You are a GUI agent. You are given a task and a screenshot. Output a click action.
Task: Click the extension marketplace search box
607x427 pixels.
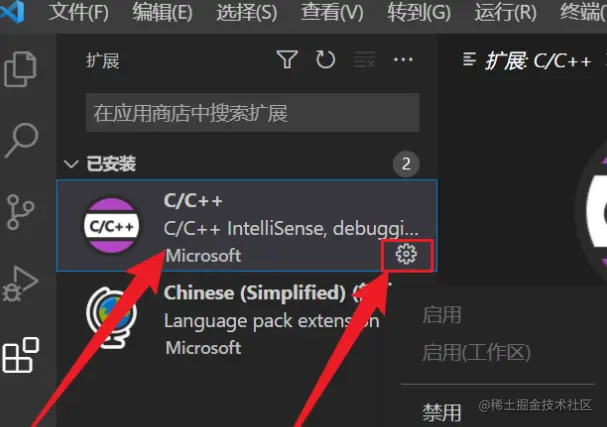253,113
